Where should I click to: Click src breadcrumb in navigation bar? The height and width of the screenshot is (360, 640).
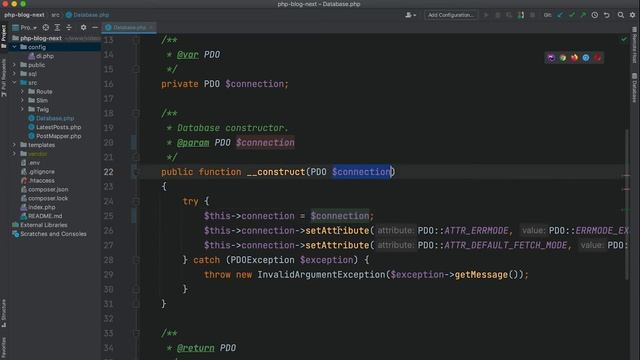tap(55, 15)
